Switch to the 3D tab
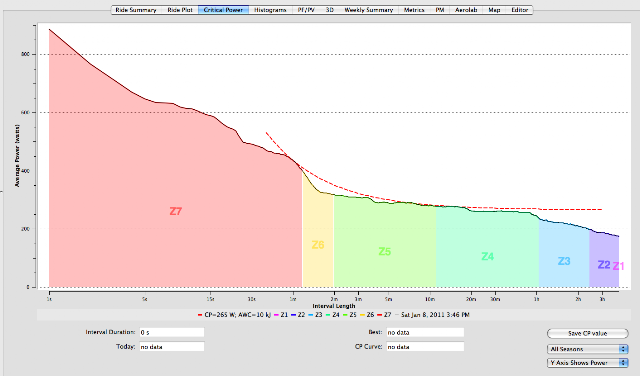This screenshot has width=640, height=376. tap(330, 10)
